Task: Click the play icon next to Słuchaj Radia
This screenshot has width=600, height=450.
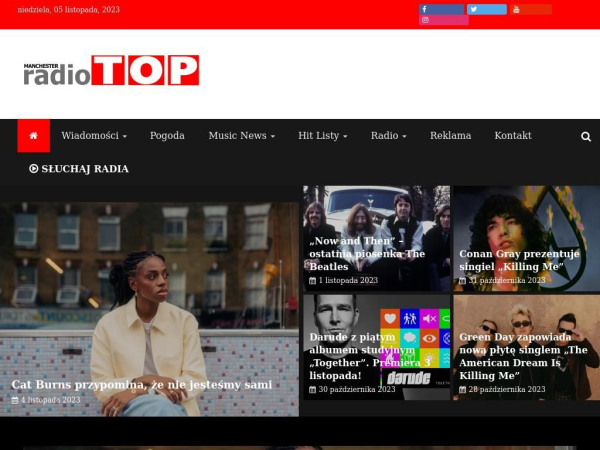Action: (34, 168)
